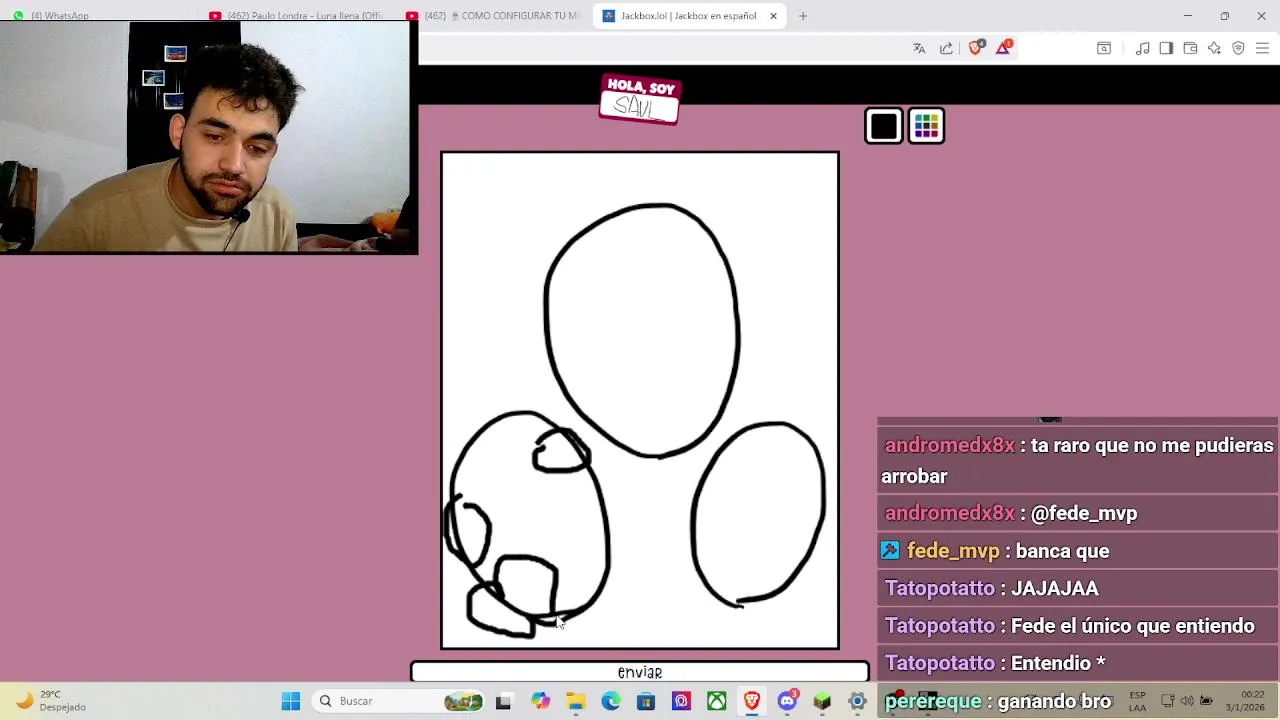1280x720 pixels.
Task: Click fede_mvp username in chat
Action: tap(953, 551)
